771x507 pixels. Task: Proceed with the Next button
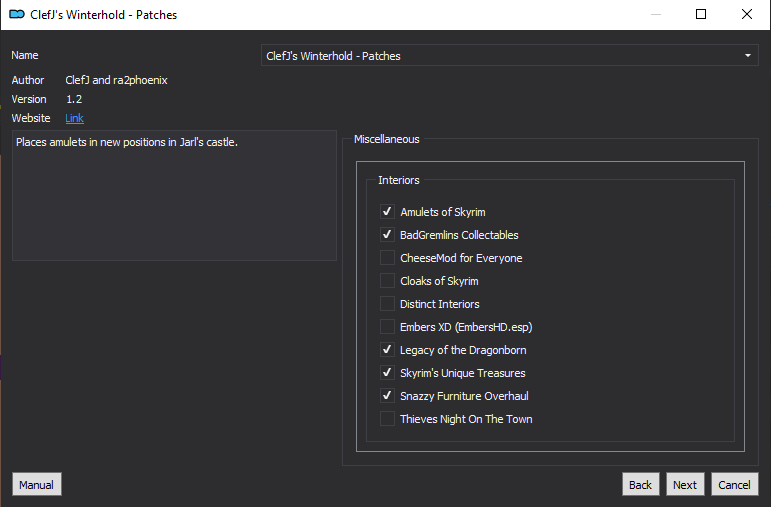click(685, 485)
